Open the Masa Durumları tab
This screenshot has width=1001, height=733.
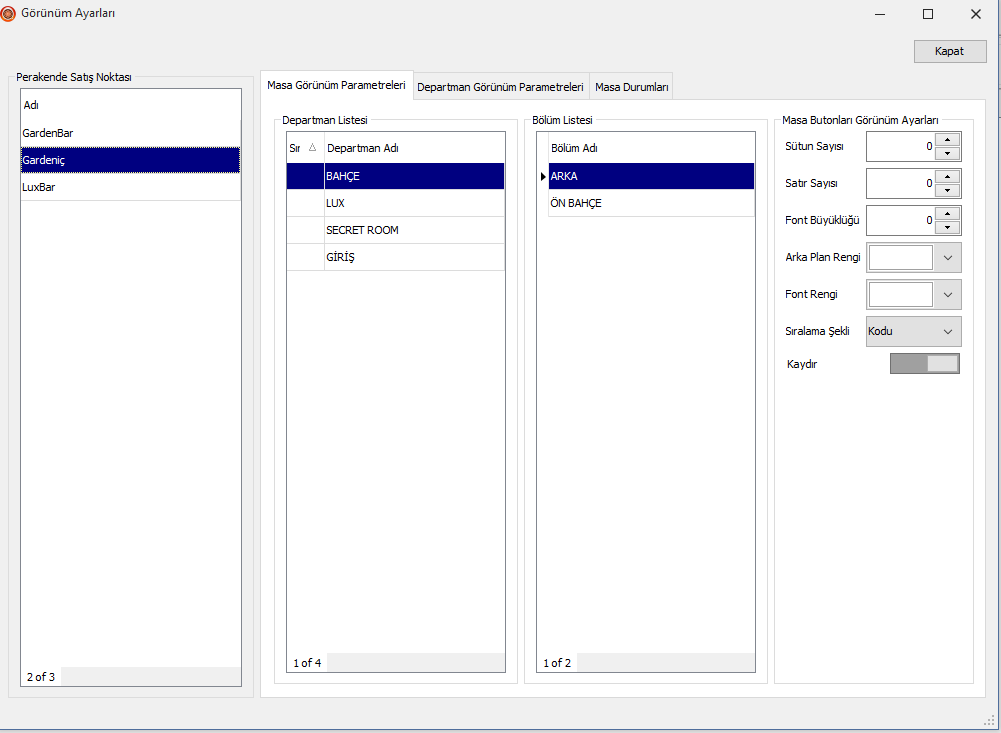click(x=632, y=87)
